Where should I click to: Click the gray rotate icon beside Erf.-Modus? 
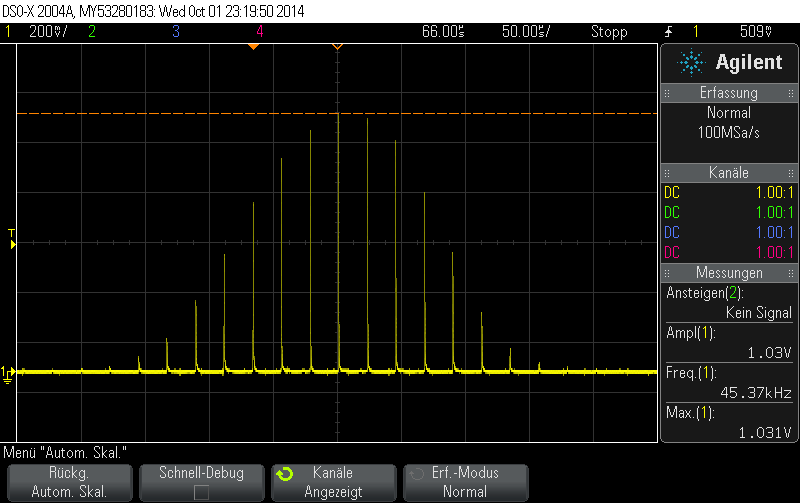pyautogui.click(x=416, y=474)
